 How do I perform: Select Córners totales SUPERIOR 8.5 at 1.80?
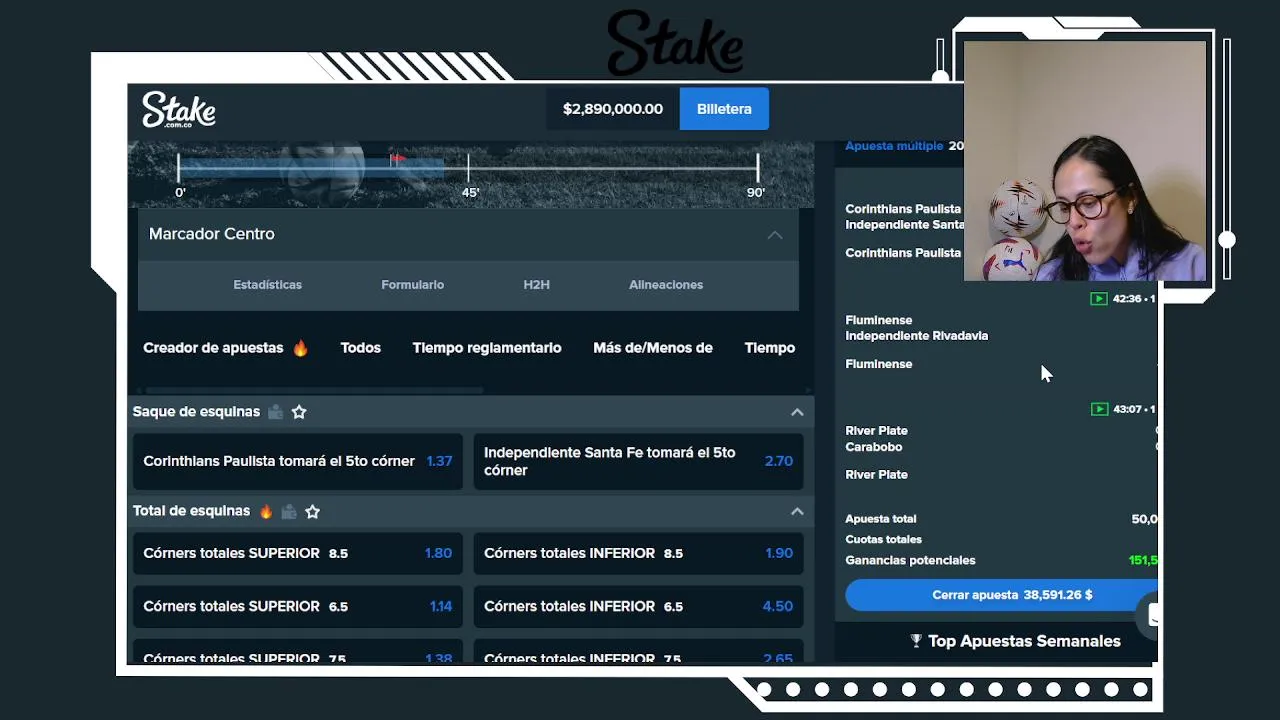click(x=298, y=553)
